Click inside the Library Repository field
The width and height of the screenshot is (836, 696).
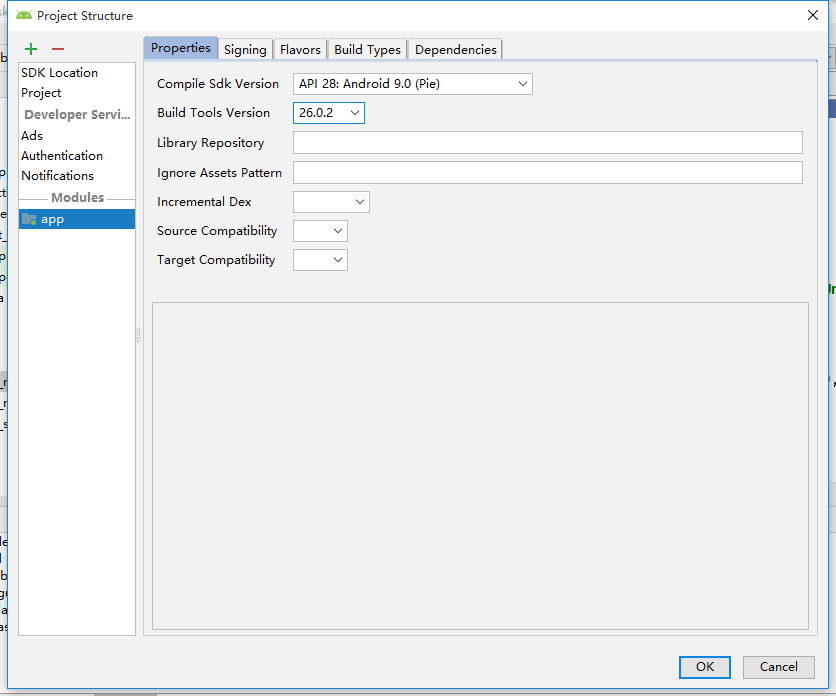pyautogui.click(x=547, y=142)
